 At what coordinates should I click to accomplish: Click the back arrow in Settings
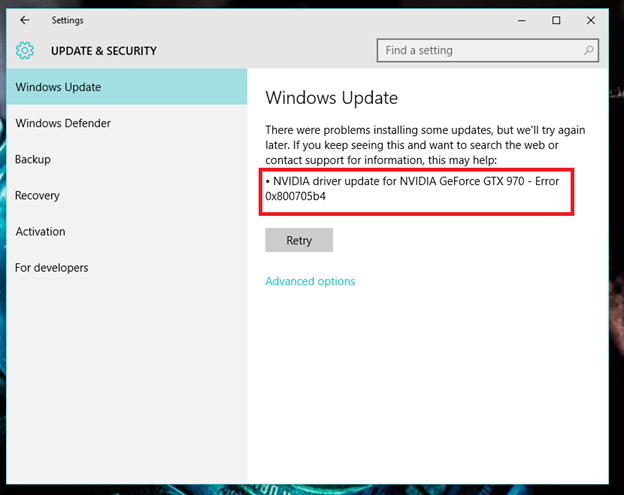pyautogui.click(x=25, y=20)
